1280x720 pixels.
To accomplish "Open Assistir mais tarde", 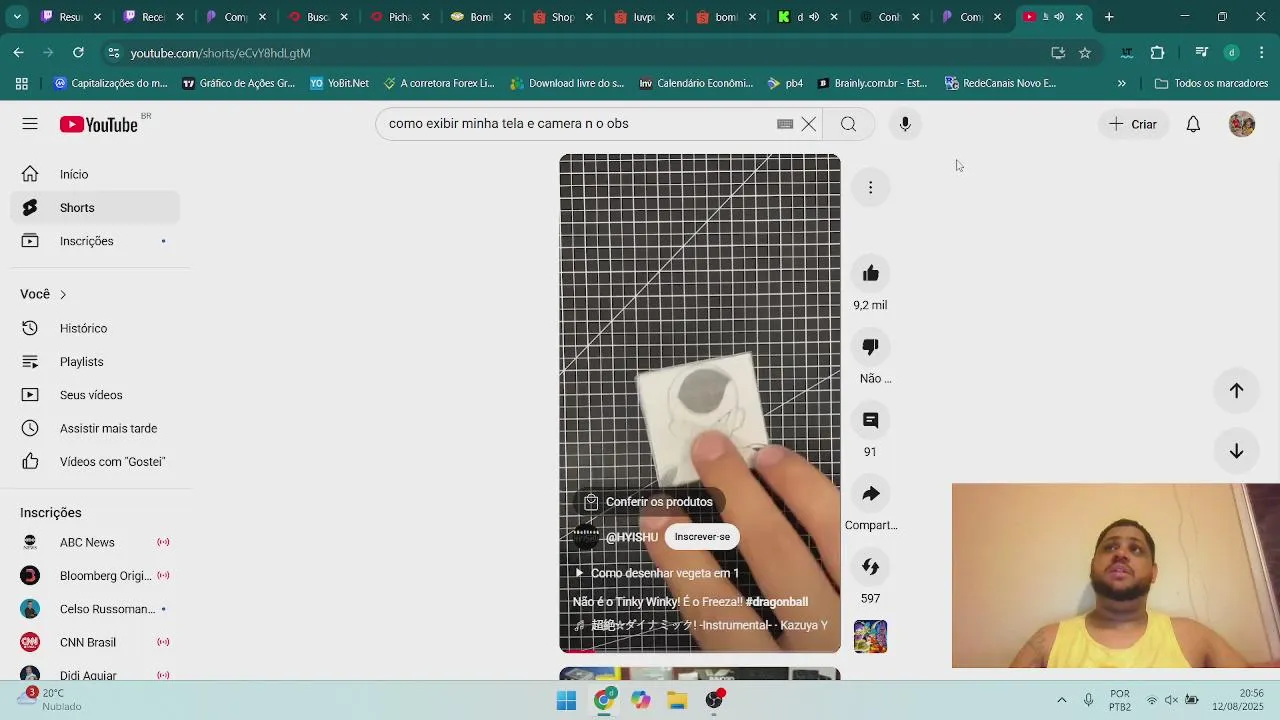I will [x=96, y=428].
